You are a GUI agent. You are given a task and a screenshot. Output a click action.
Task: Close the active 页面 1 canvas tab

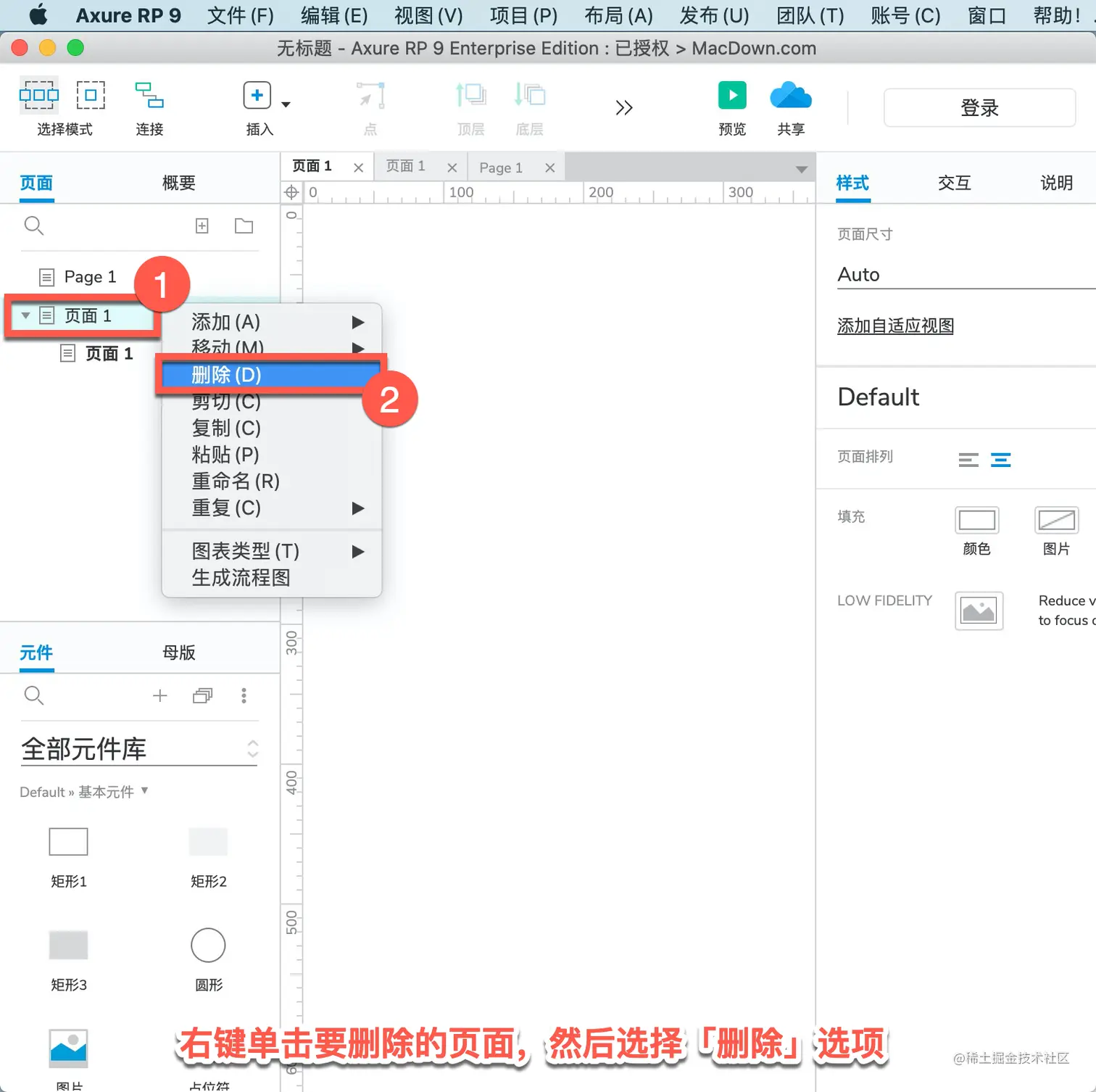click(358, 167)
